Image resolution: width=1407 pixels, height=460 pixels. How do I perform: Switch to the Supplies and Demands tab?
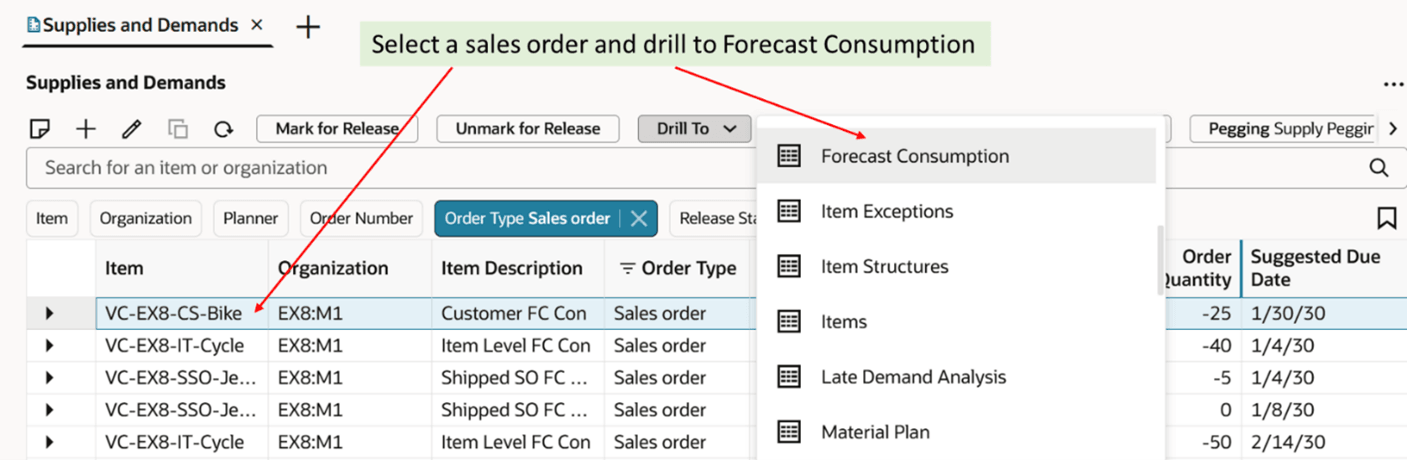[140, 25]
